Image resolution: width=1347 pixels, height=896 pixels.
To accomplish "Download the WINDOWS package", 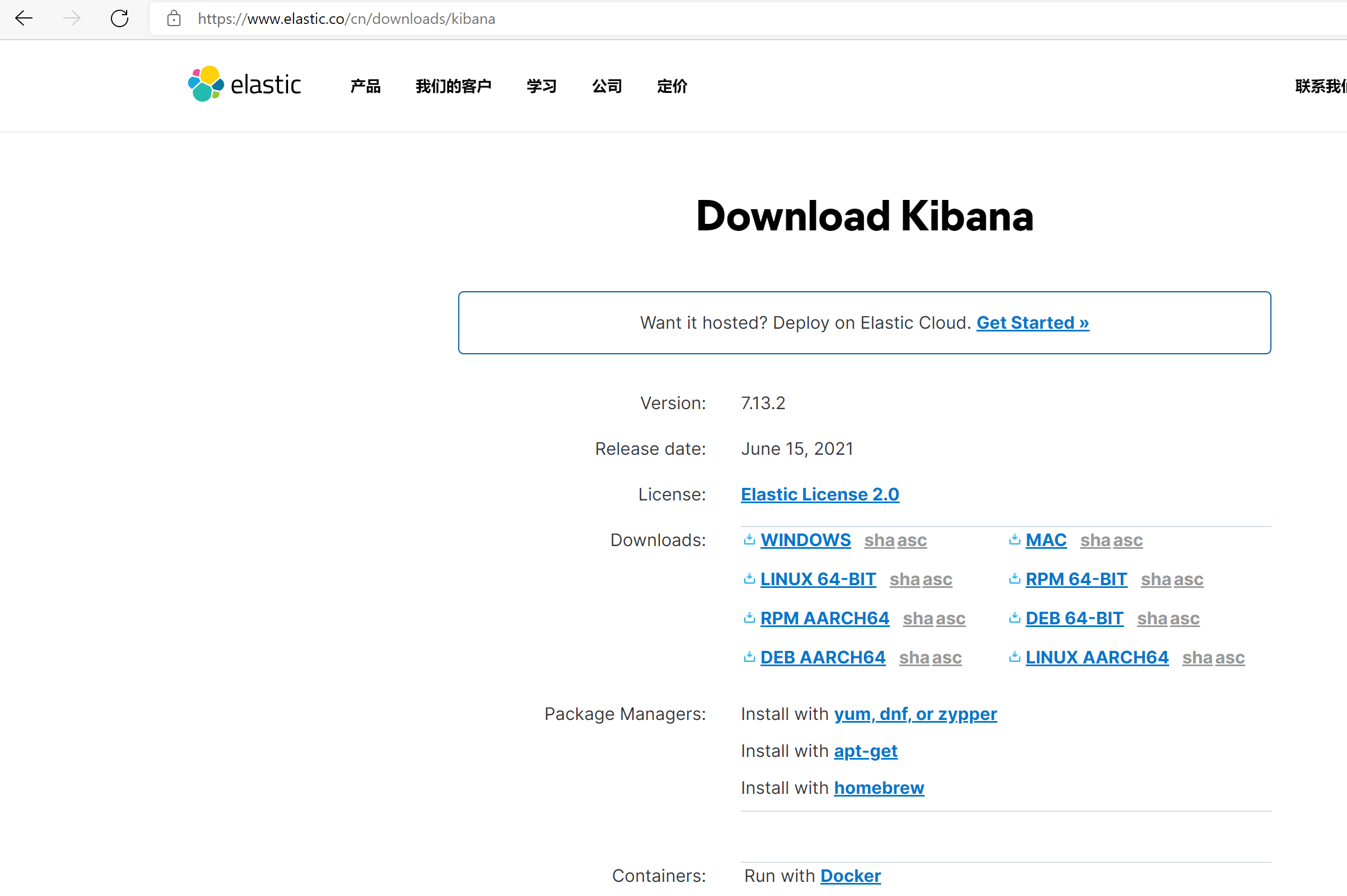I will (x=805, y=540).
